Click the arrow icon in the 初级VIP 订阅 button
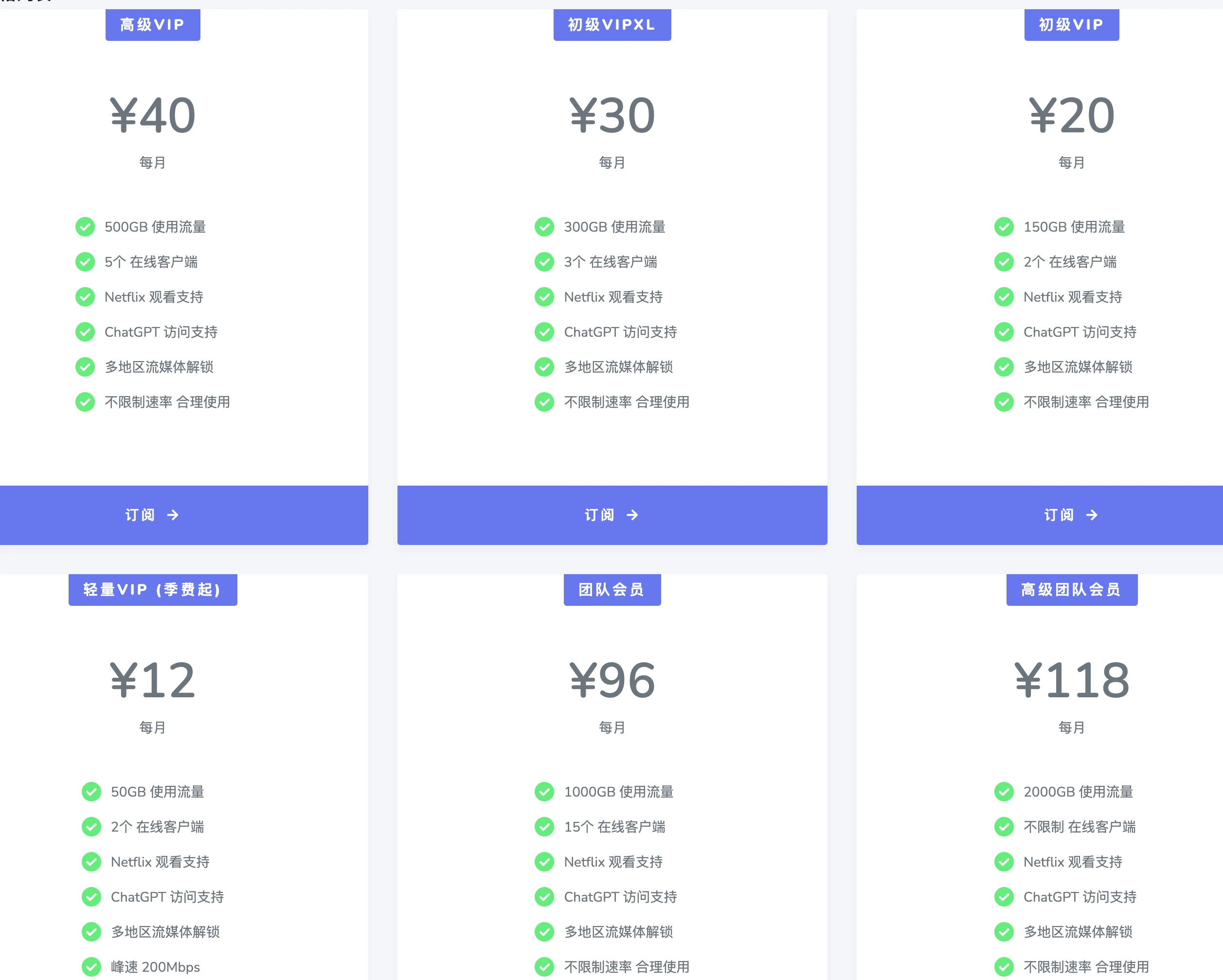The height and width of the screenshot is (980, 1223). (1092, 515)
